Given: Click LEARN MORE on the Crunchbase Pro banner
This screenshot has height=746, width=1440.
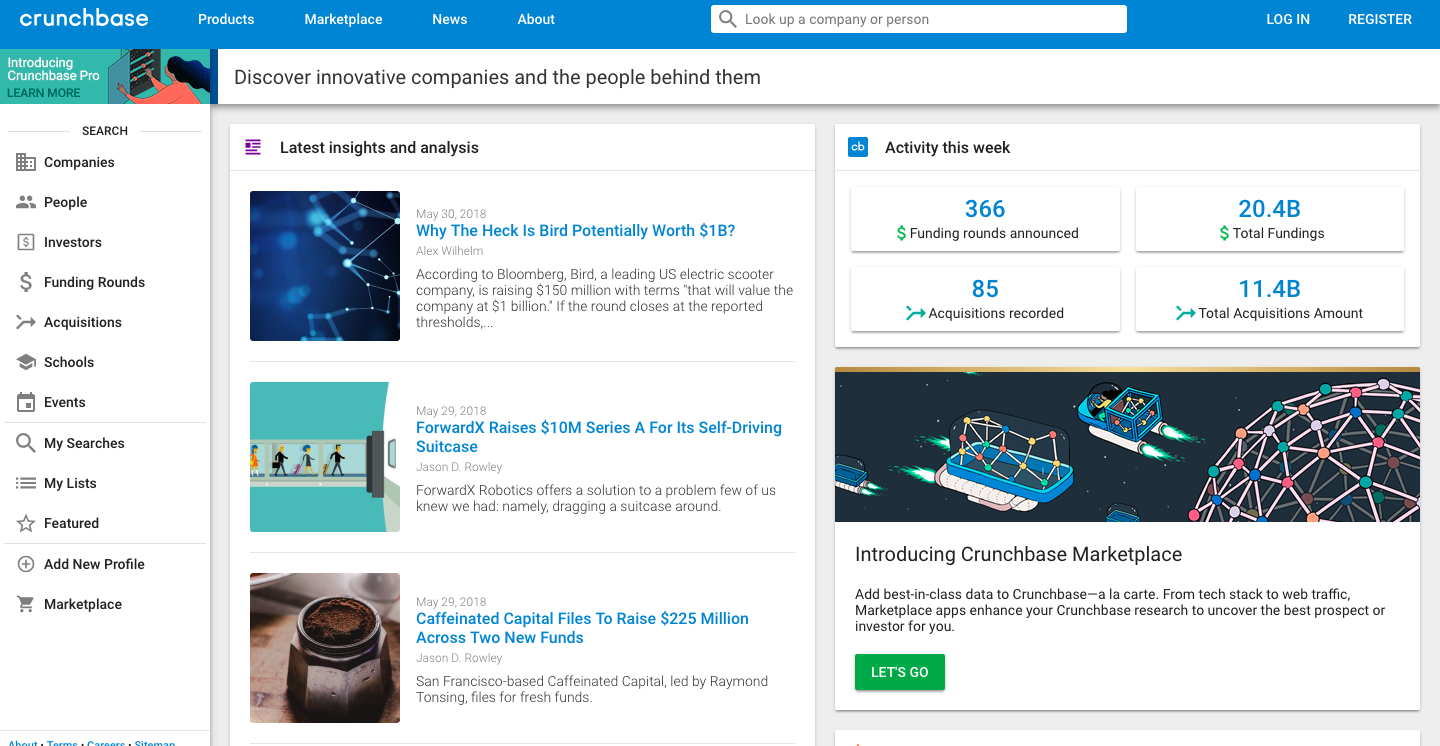Looking at the screenshot, I should [x=44, y=93].
